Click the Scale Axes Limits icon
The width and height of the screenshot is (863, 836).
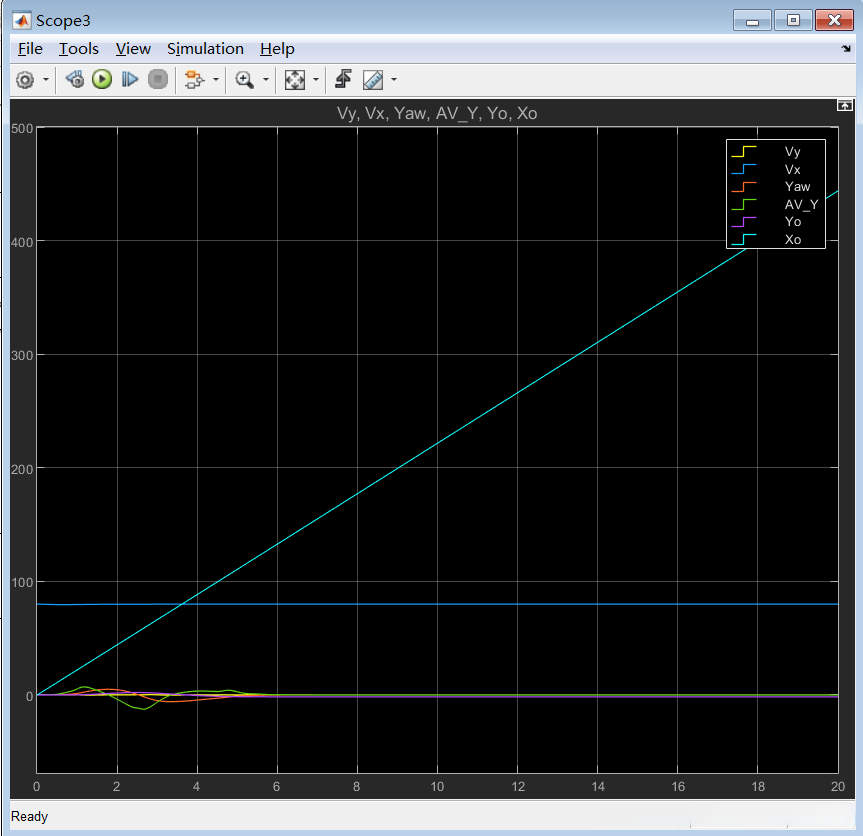coord(294,80)
